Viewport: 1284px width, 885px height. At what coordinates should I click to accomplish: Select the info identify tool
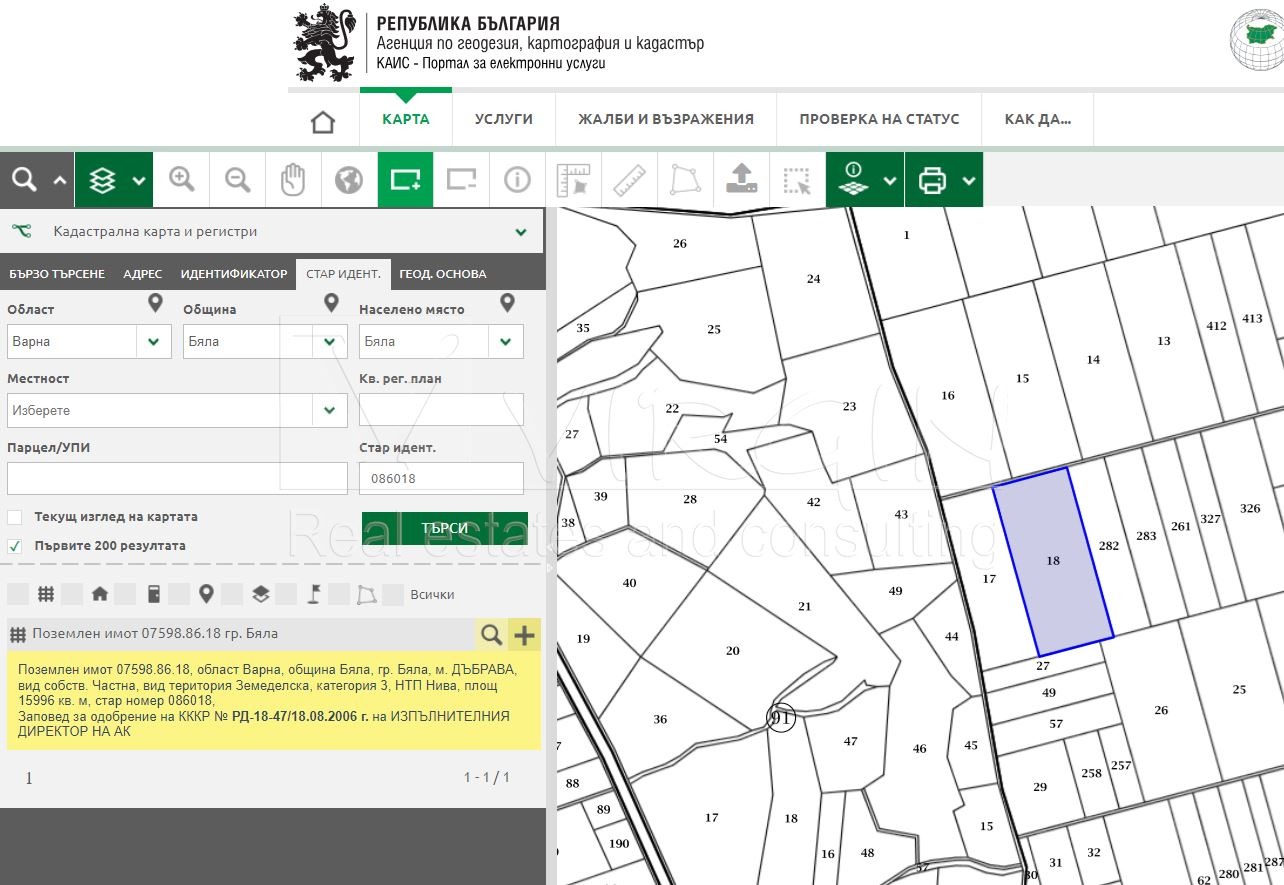(517, 180)
